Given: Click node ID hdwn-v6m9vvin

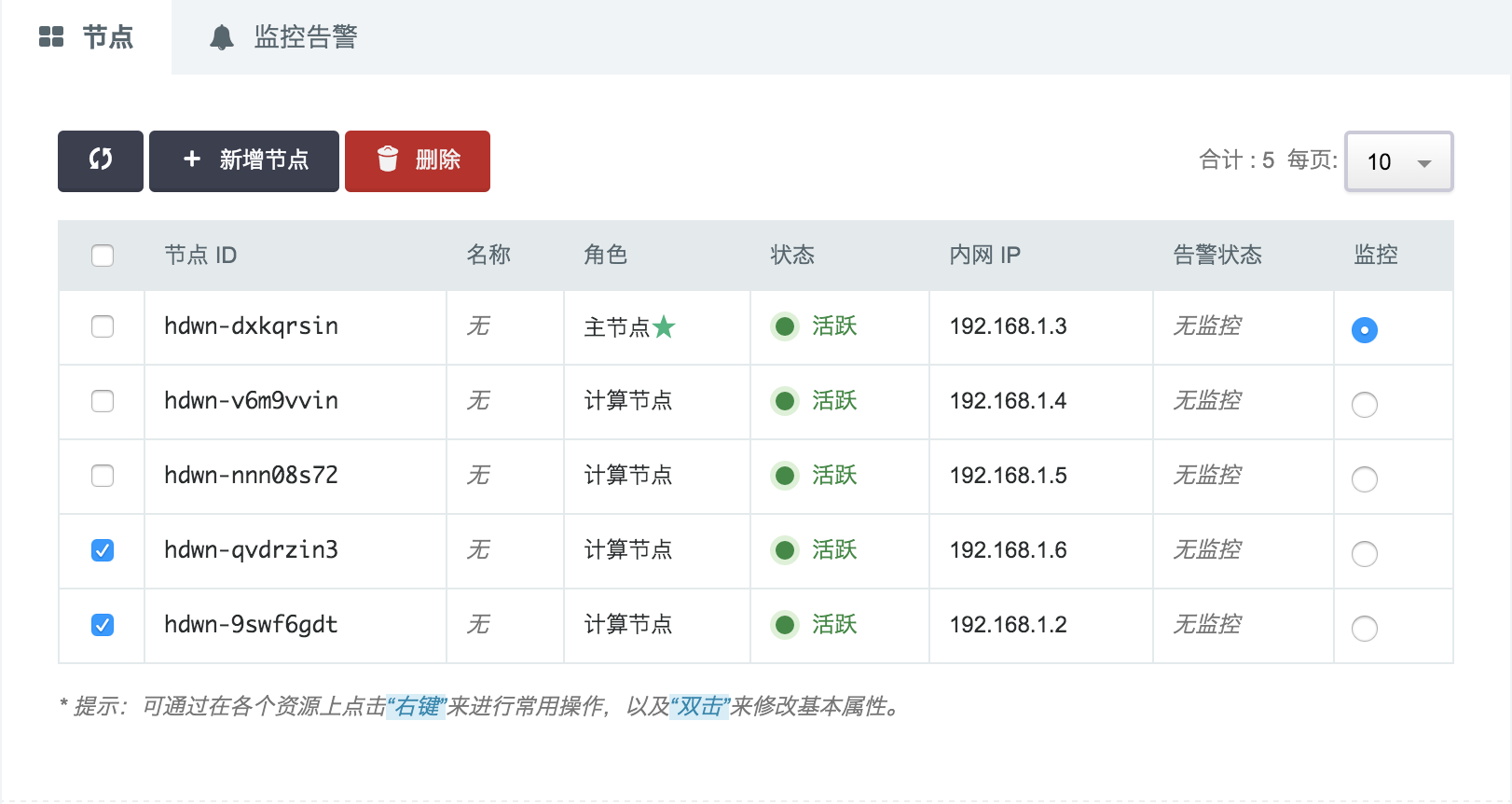Looking at the screenshot, I should [251, 401].
